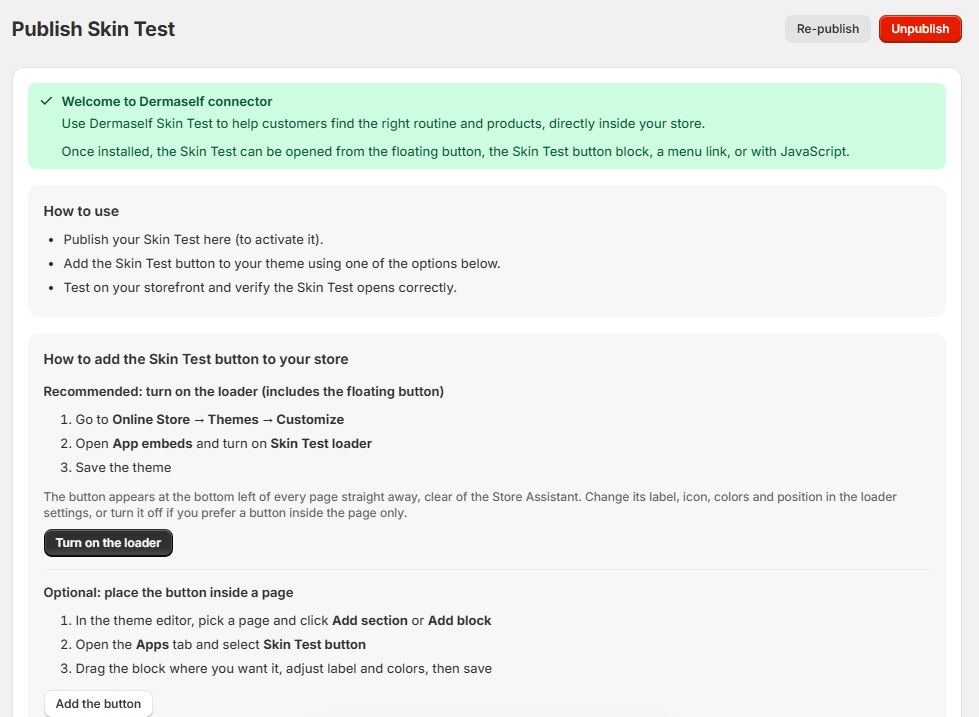
Task: Click 'How to add the Skin Test button' heading
Action: click(x=195, y=359)
